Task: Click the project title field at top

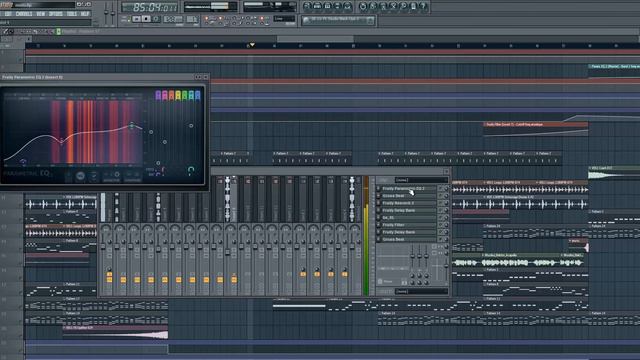Action: [43, 5]
